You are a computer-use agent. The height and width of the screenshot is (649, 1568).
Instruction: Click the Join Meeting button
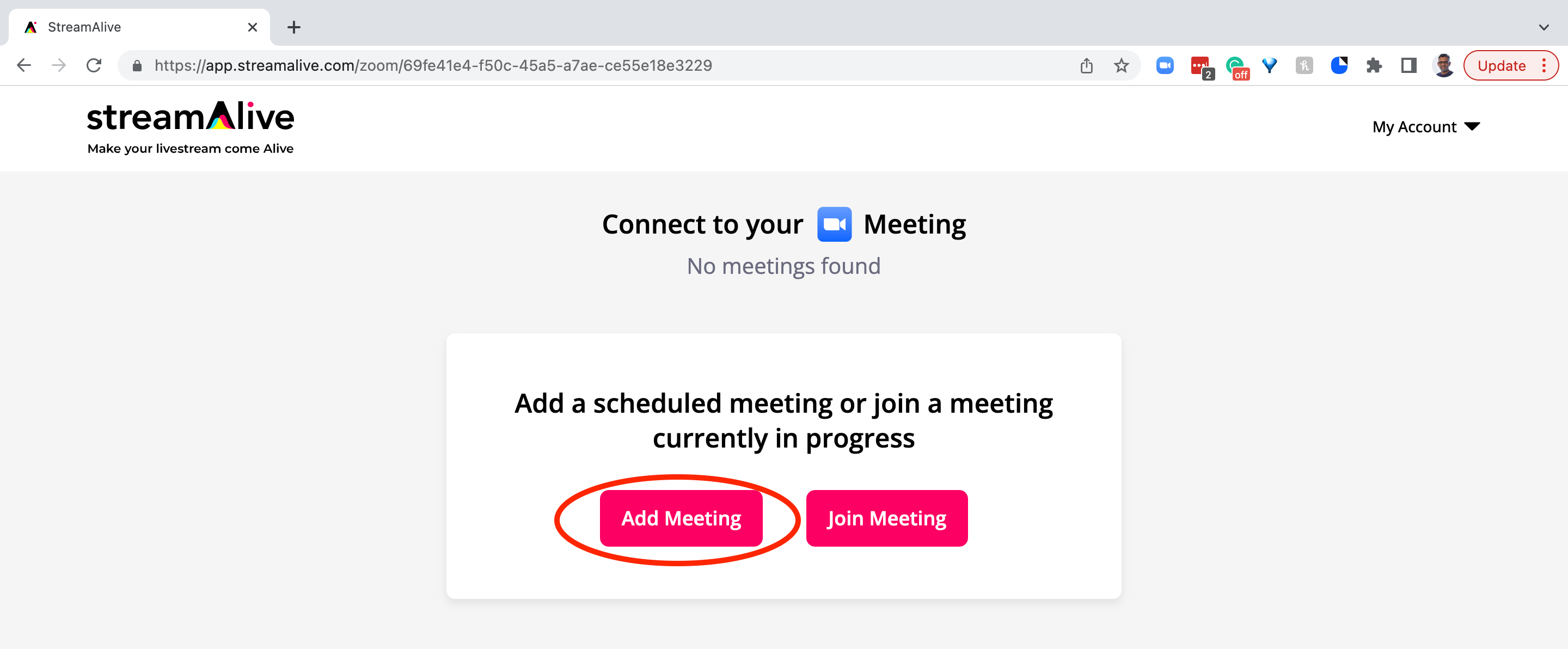[x=886, y=518]
